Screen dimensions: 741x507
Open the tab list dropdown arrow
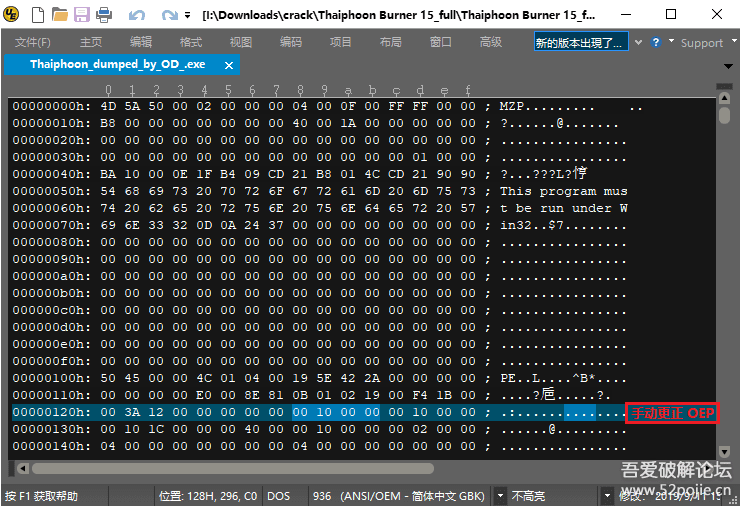(726, 65)
